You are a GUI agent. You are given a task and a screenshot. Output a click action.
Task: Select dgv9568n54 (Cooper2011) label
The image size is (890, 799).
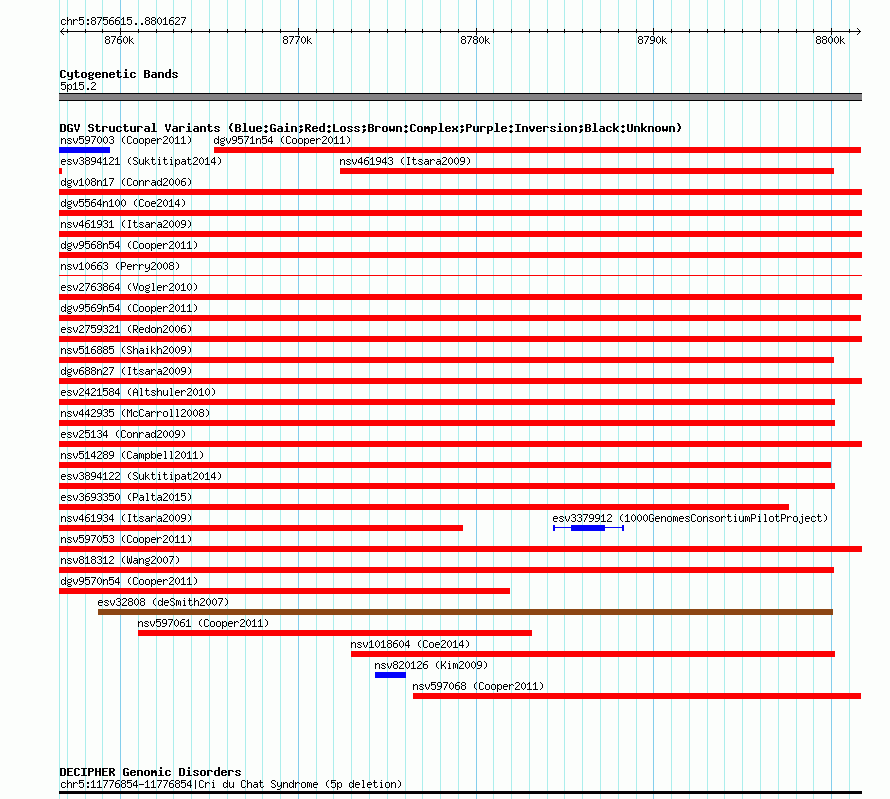129,245
